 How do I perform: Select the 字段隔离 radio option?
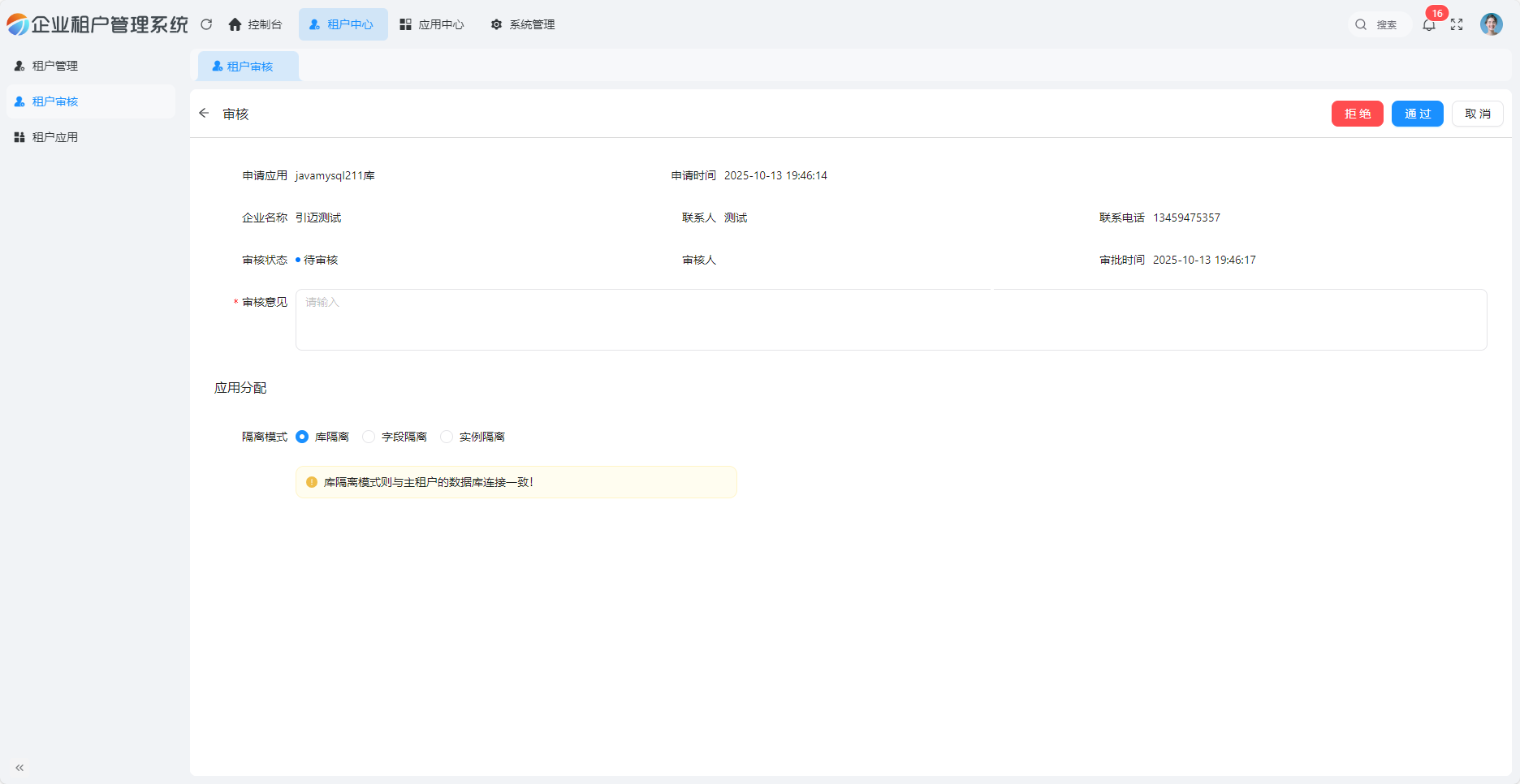(x=369, y=437)
